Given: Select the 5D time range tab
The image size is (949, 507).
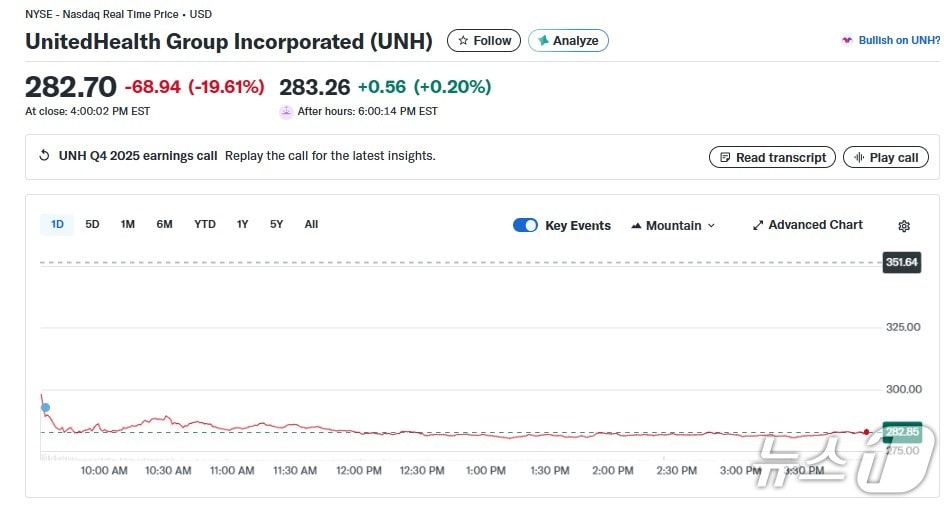Looking at the screenshot, I should [x=92, y=224].
